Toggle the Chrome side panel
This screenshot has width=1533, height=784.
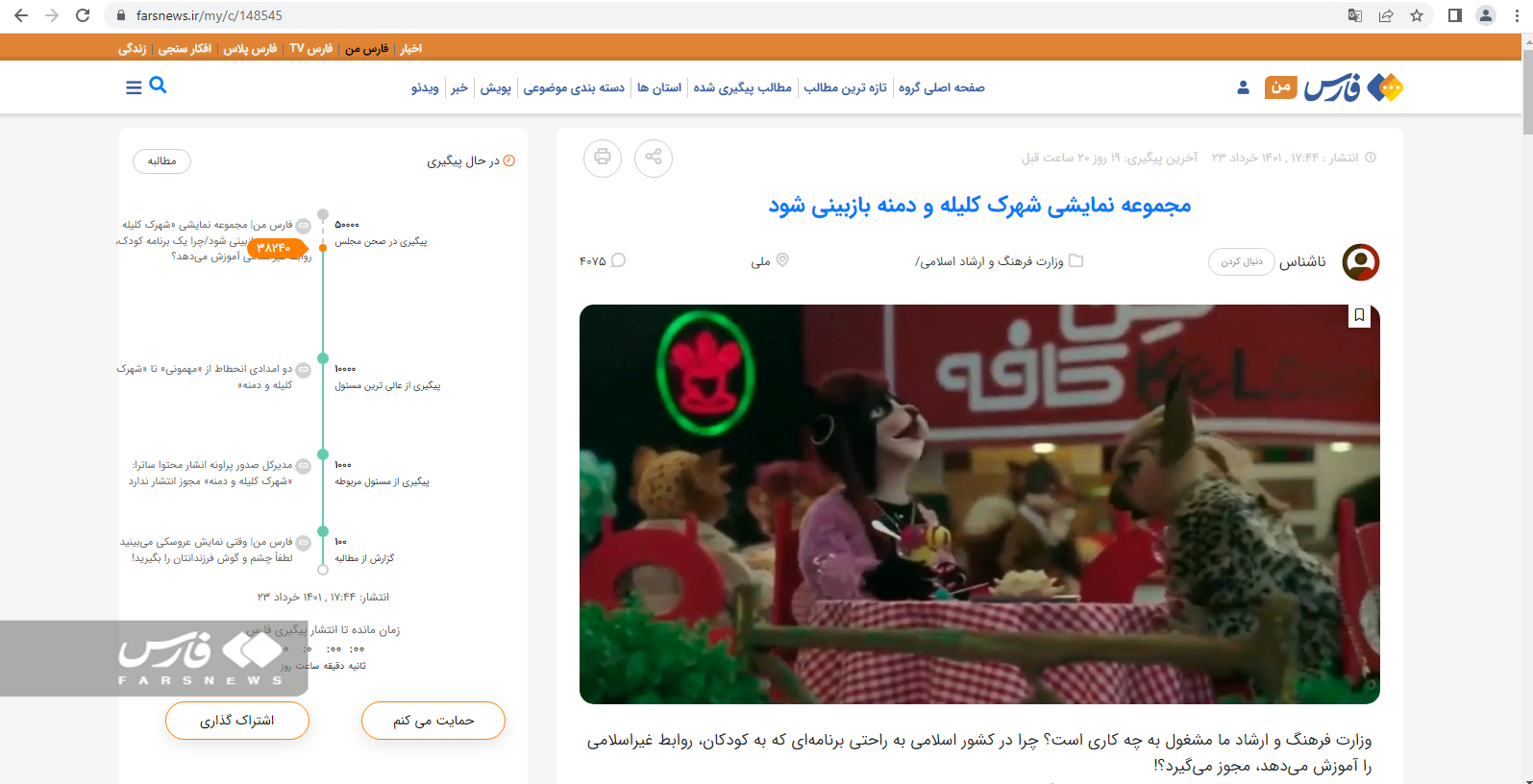[x=1455, y=15]
